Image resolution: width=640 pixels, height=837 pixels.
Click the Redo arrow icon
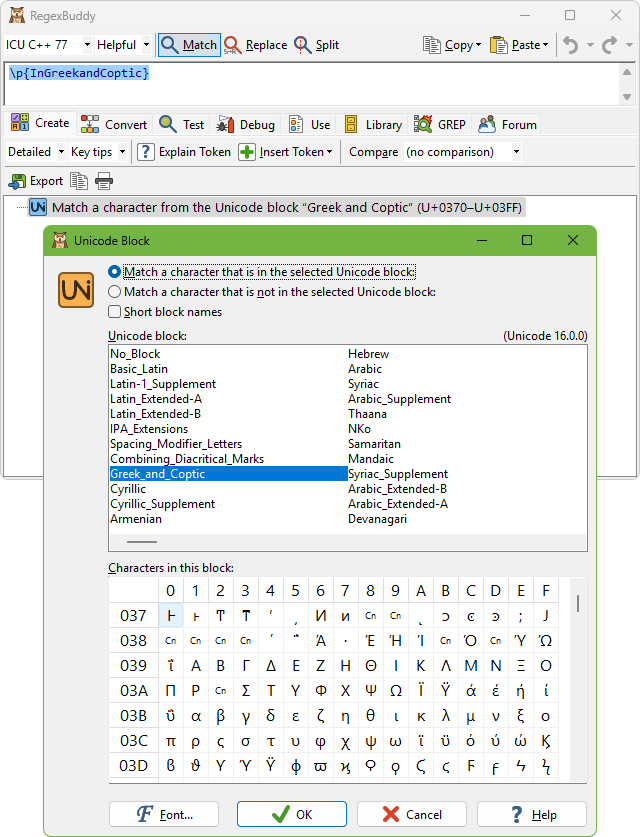pyautogui.click(x=610, y=45)
